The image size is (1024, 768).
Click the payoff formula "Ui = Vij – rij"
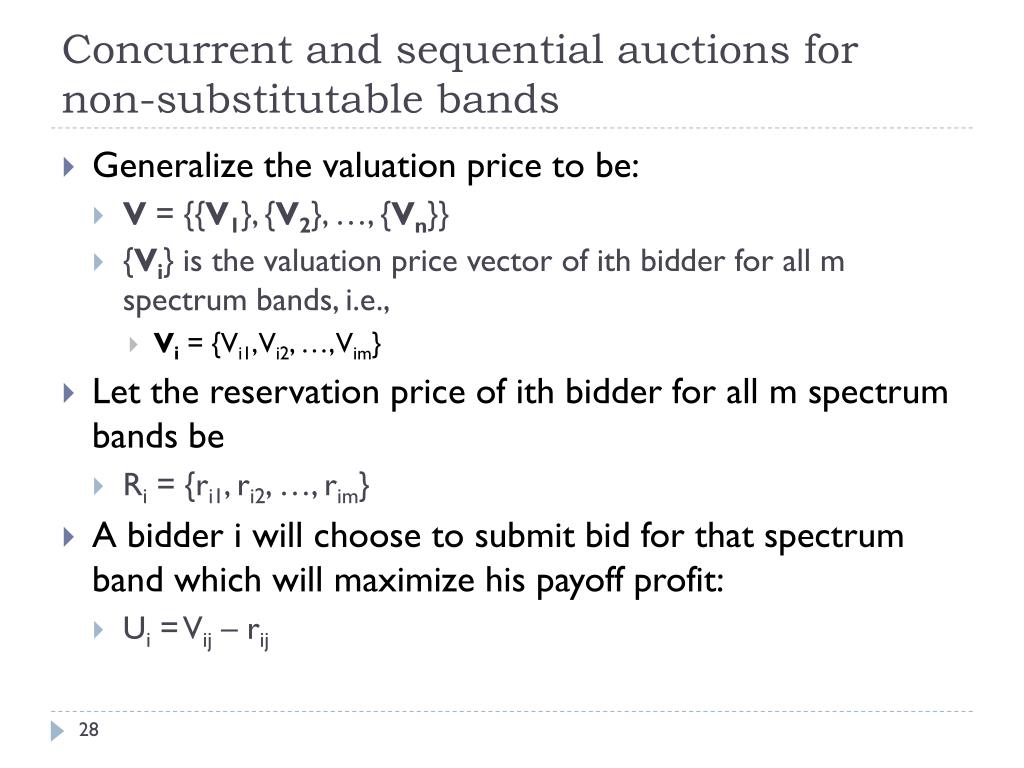click(198, 630)
